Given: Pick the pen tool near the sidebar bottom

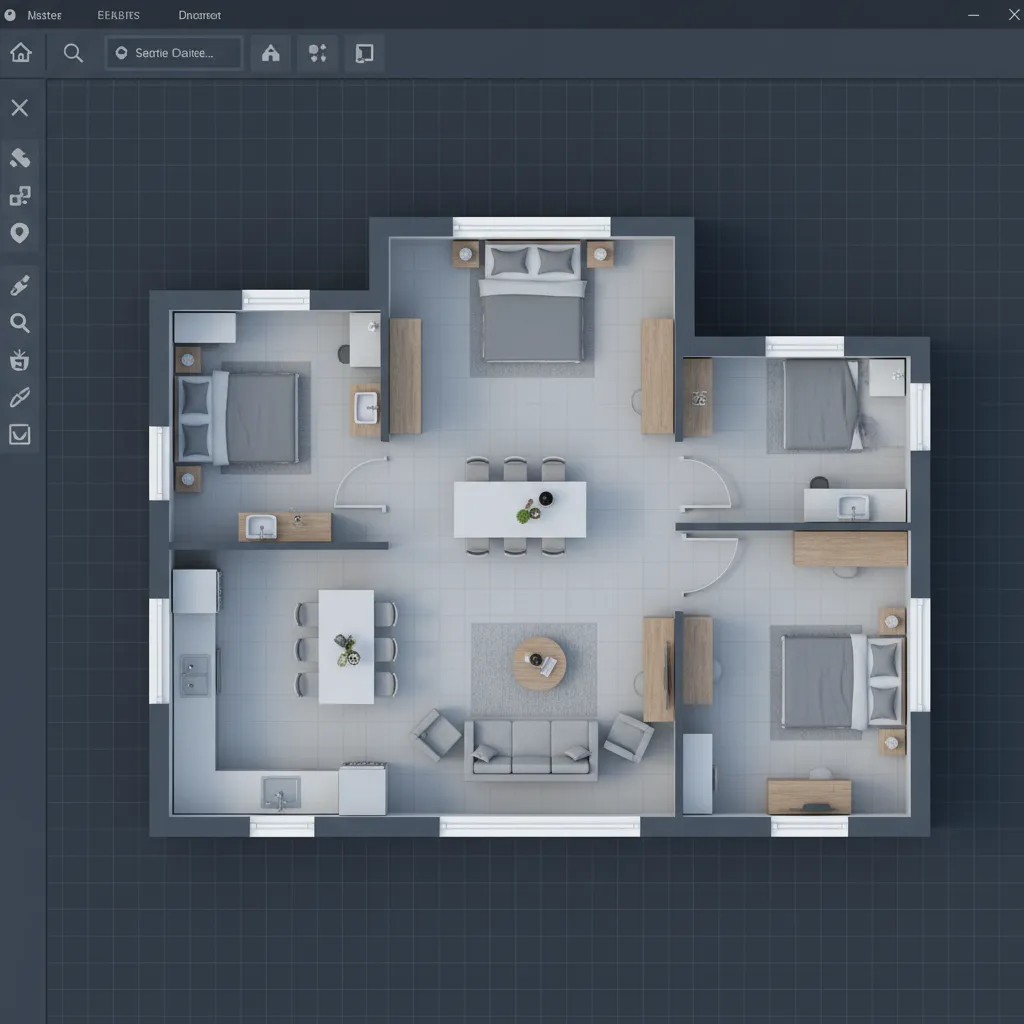Looking at the screenshot, I should pyautogui.click(x=20, y=398).
